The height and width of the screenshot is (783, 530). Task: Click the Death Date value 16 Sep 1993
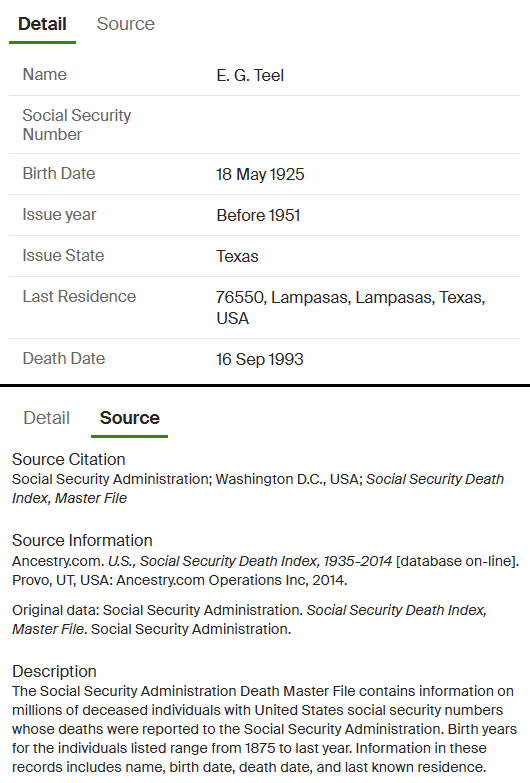tap(260, 359)
